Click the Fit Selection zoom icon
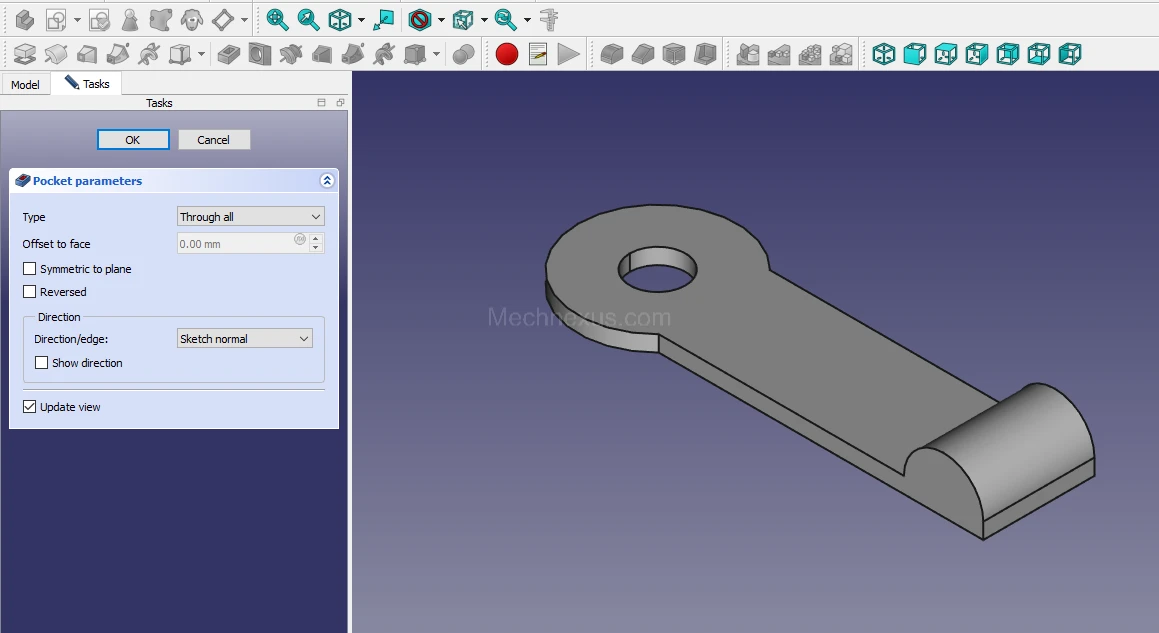The width and height of the screenshot is (1159, 633). click(x=308, y=19)
